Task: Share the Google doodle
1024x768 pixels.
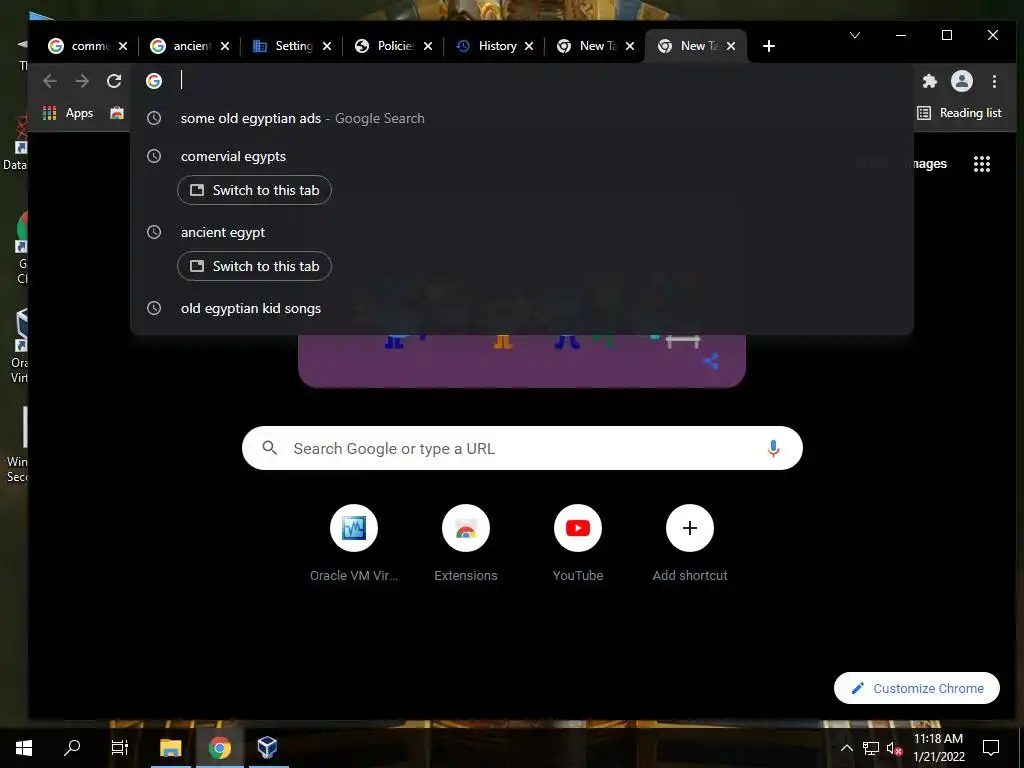Action: (x=711, y=360)
